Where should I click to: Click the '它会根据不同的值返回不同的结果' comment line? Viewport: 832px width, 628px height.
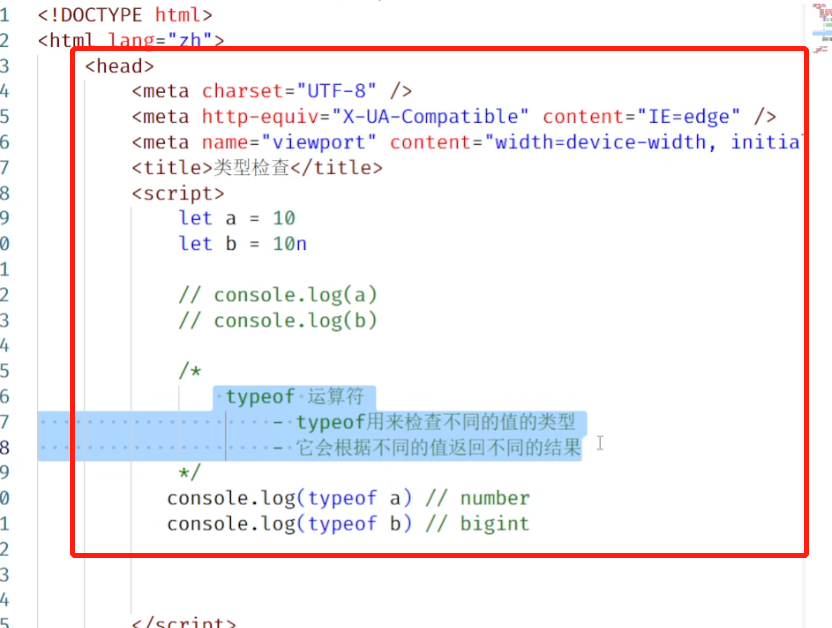coord(427,447)
